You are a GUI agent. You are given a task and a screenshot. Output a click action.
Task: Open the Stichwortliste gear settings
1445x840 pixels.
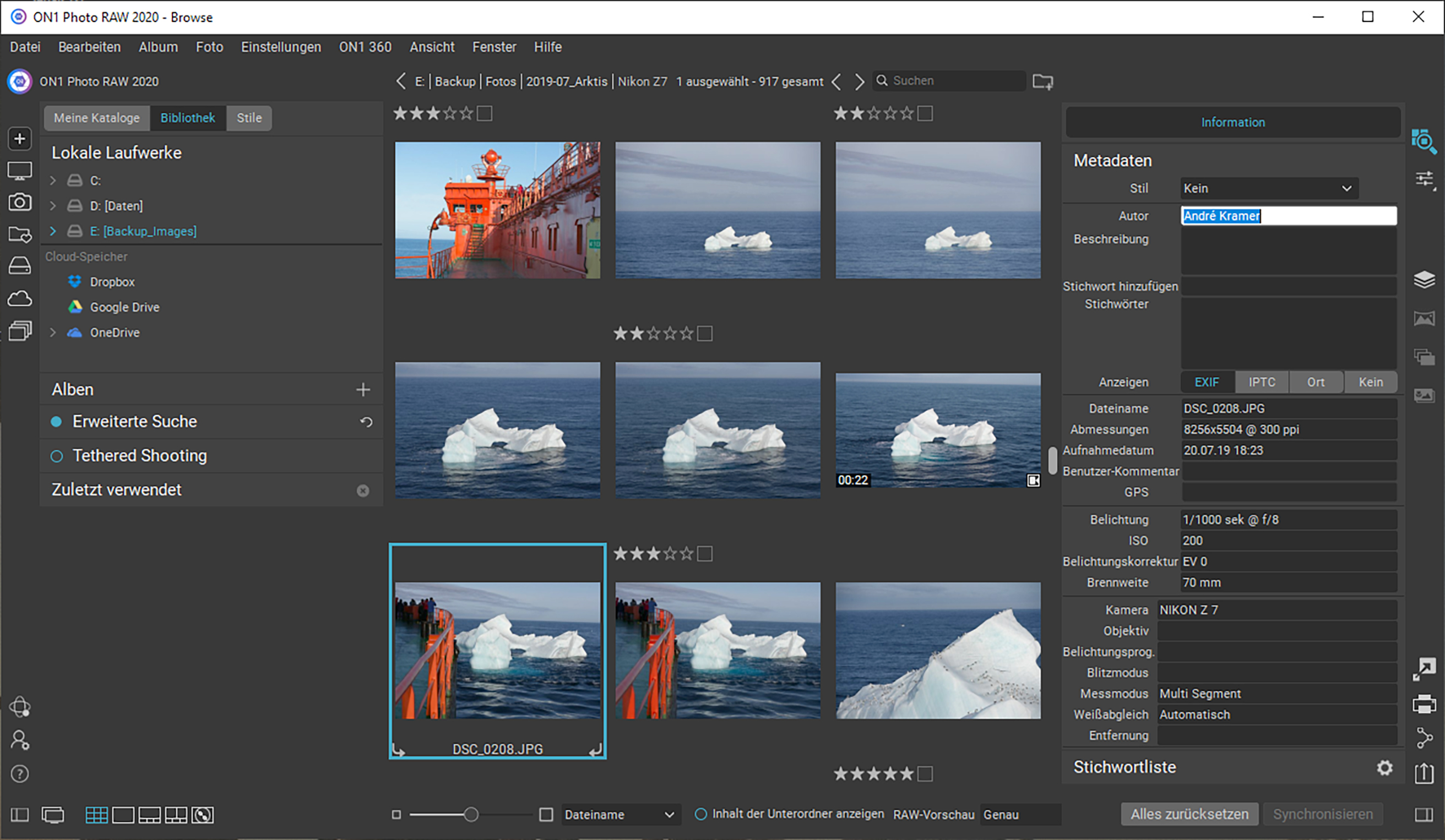tap(1384, 767)
